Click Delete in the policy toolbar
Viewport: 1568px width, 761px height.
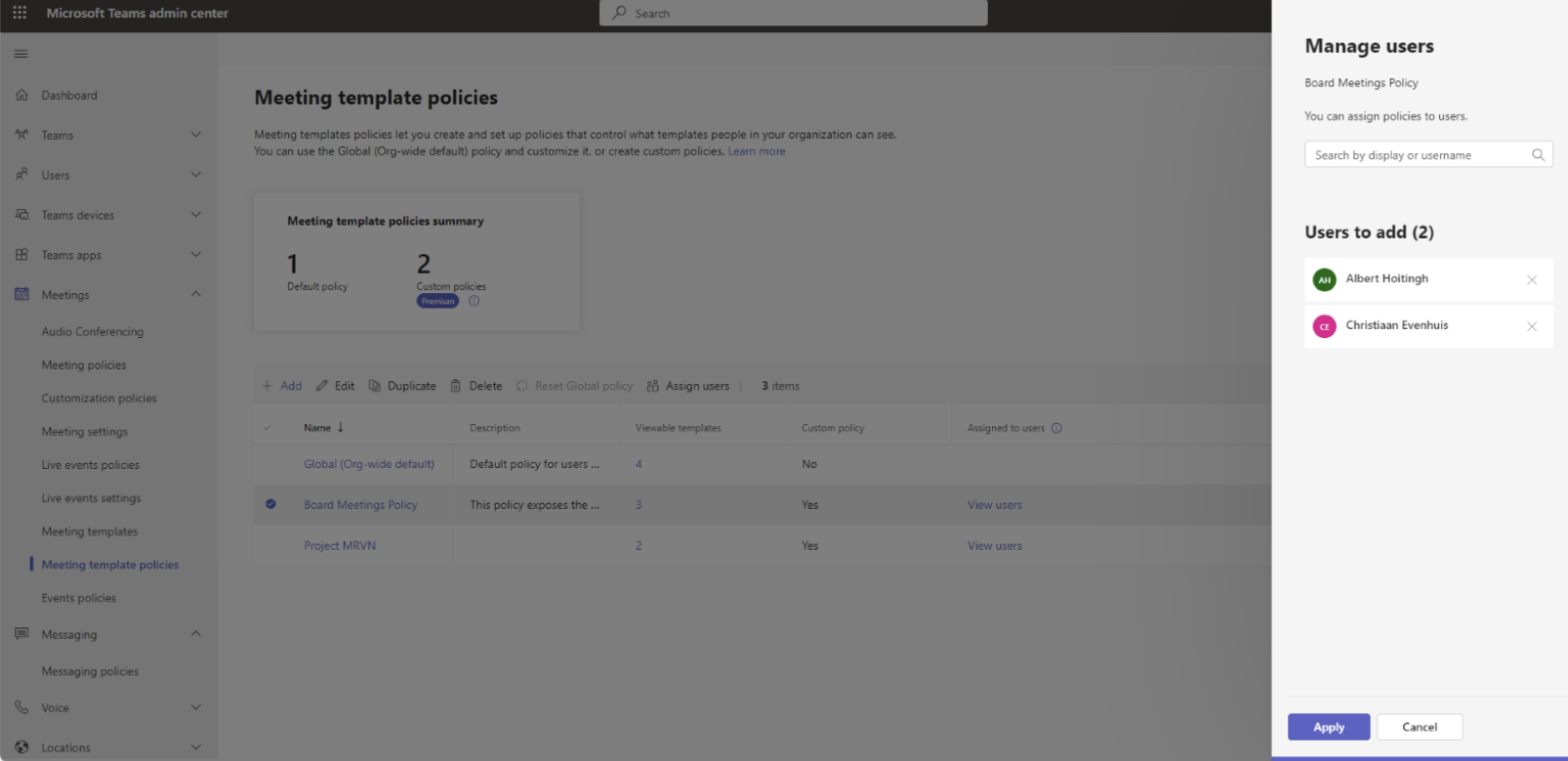[476, 386]
